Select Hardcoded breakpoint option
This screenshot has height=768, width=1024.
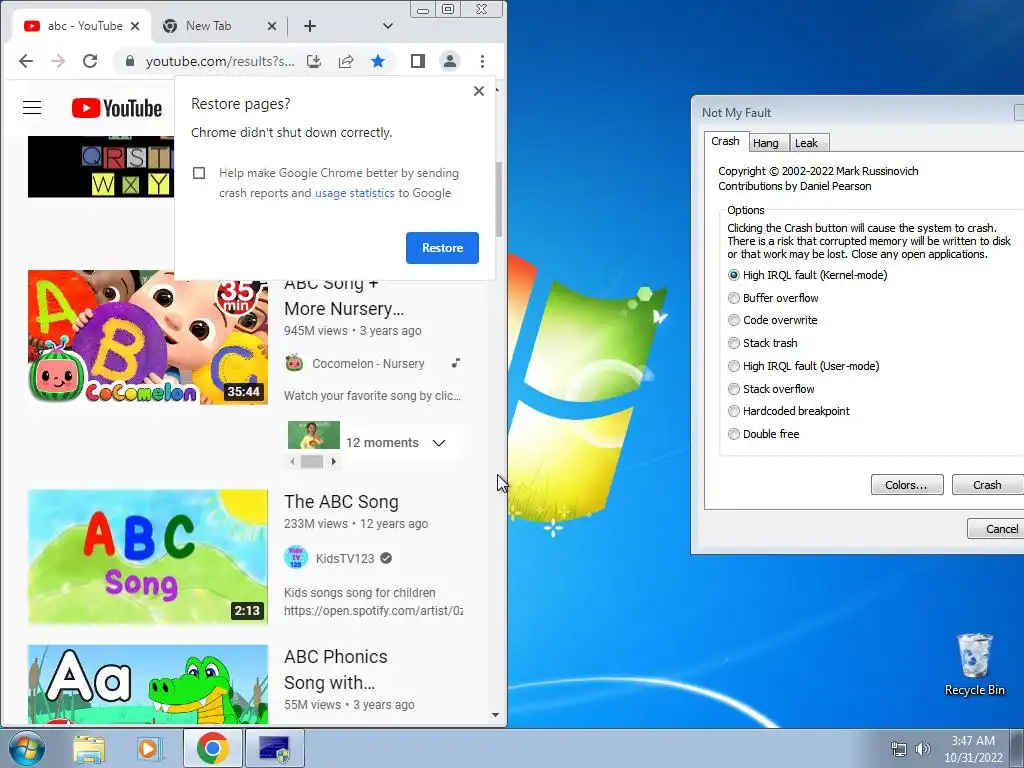[734, 411]
